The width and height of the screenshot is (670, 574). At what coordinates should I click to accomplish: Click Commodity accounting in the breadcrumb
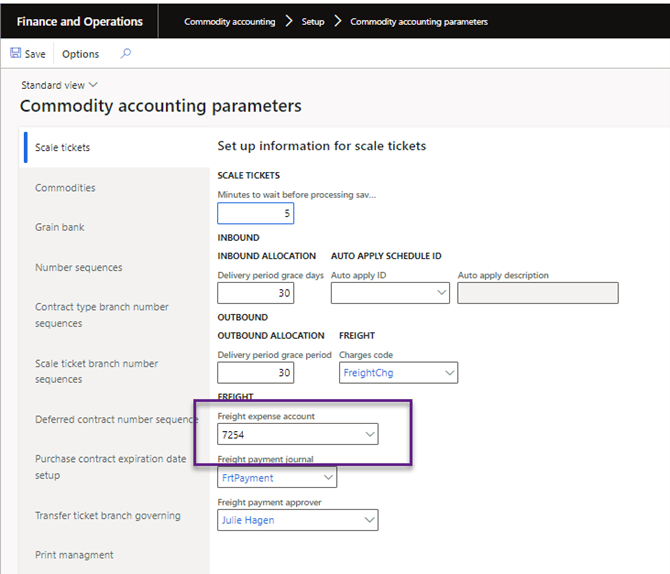click(x=229, y=22)
